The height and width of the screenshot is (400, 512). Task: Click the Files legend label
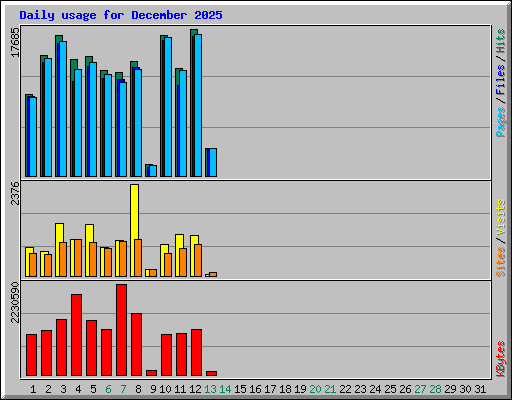[501, 80]
